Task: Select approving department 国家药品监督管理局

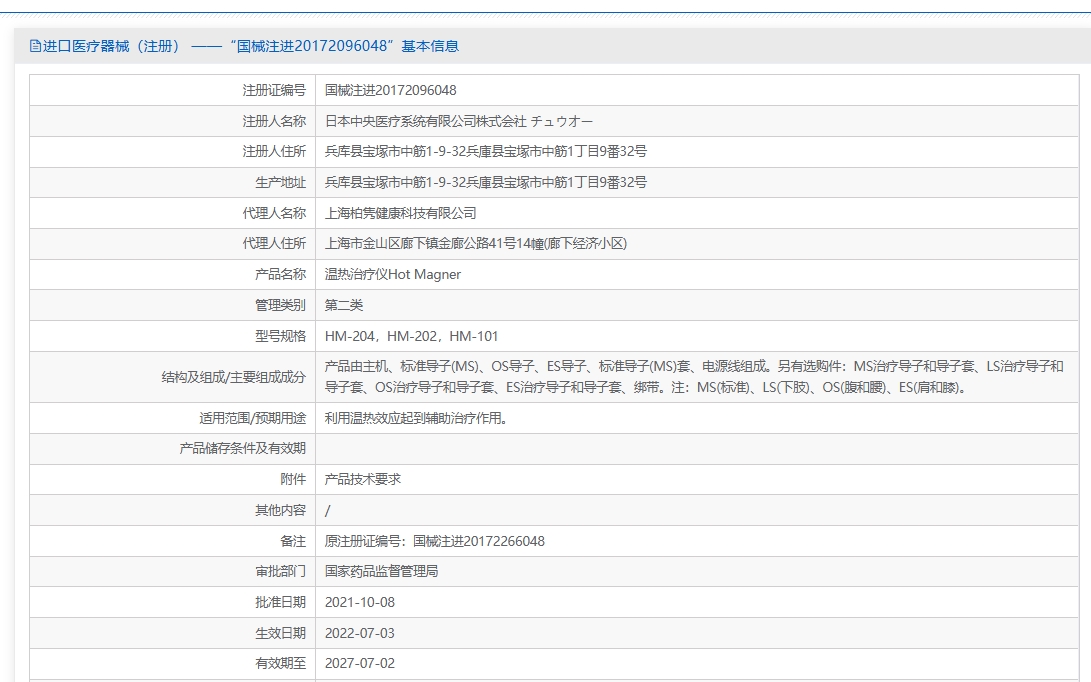Action: (381, 571)
